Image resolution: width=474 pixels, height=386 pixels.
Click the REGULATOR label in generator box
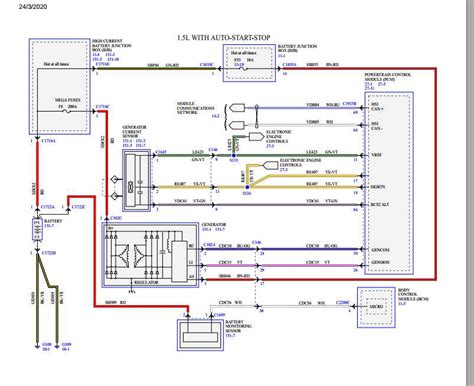coord(146,282)
